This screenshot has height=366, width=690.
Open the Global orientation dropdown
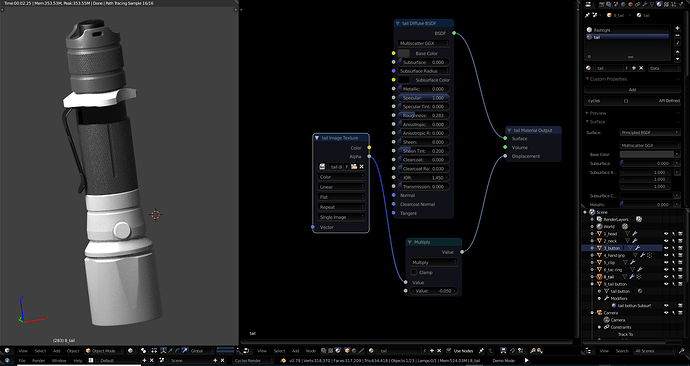pos(202,351)
